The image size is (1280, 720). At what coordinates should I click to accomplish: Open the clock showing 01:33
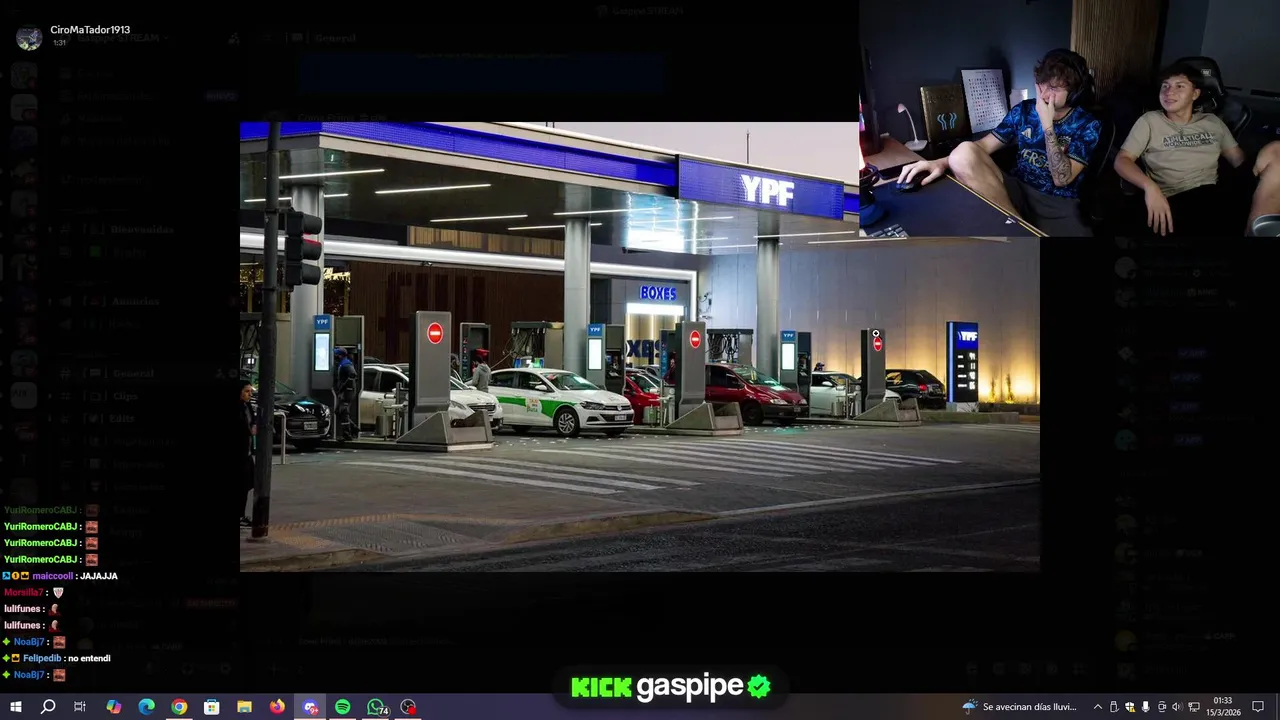click(1223, 706)
